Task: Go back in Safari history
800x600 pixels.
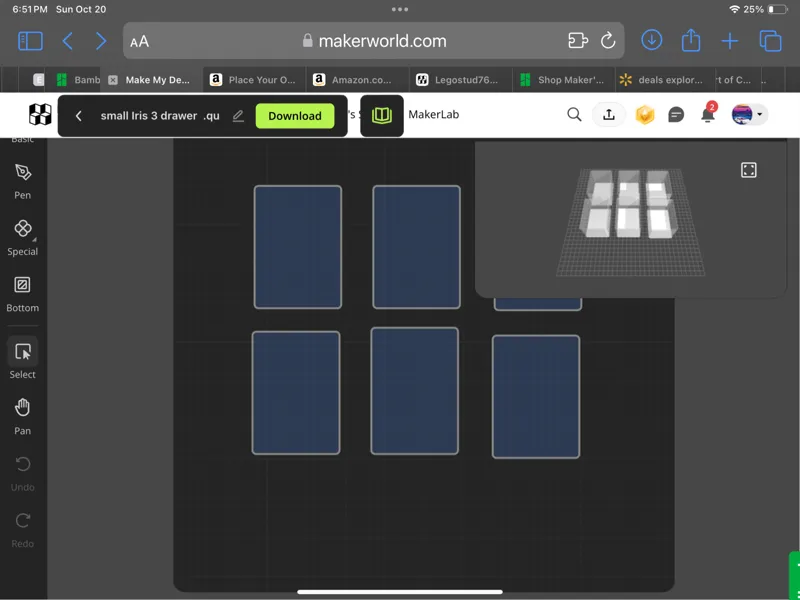Action: tap(67, 41)
